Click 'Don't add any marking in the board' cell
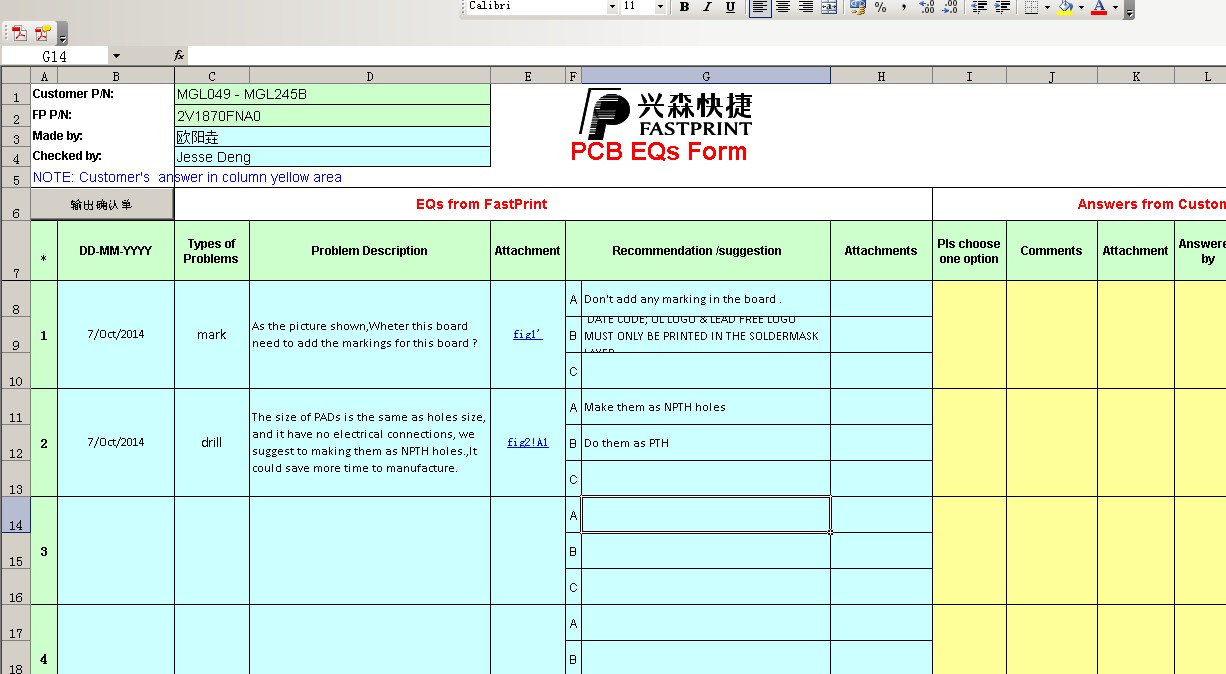This screenshot has width=1226, height=674. click(706, 299)
